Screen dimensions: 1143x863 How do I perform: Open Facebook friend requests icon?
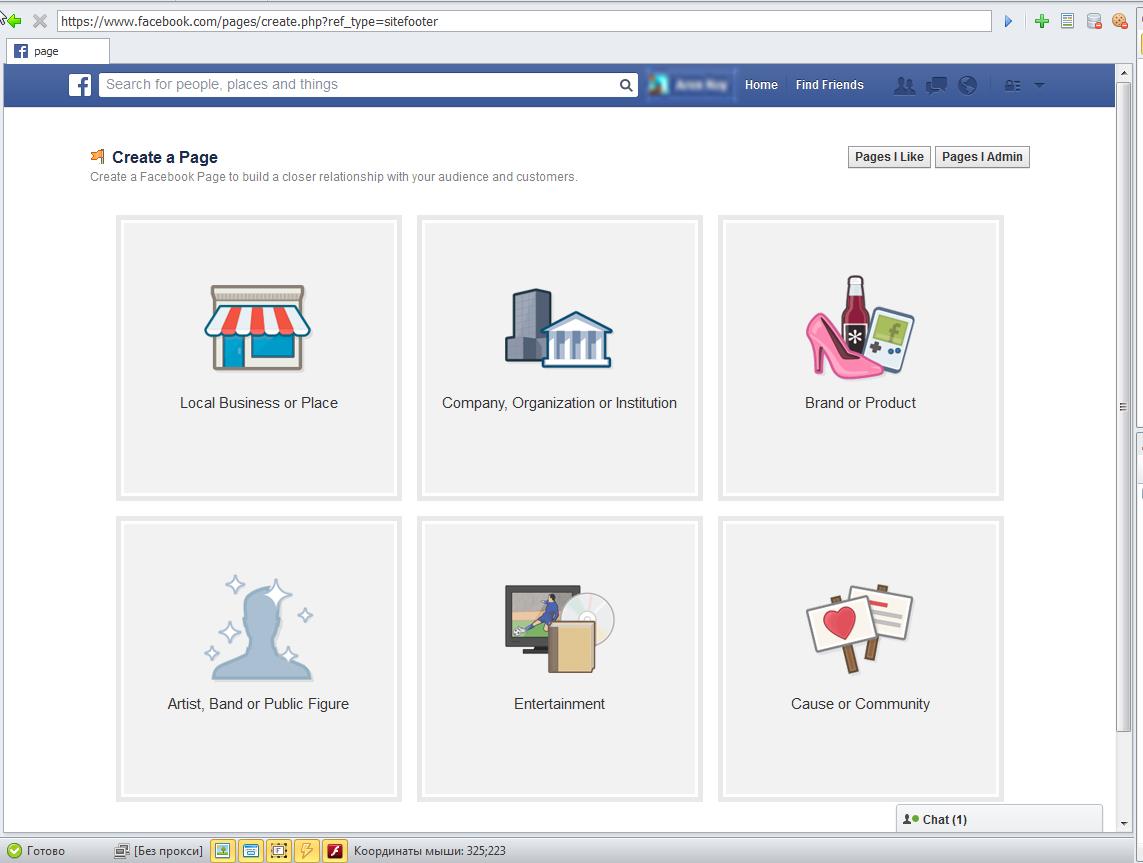point(905,85)
